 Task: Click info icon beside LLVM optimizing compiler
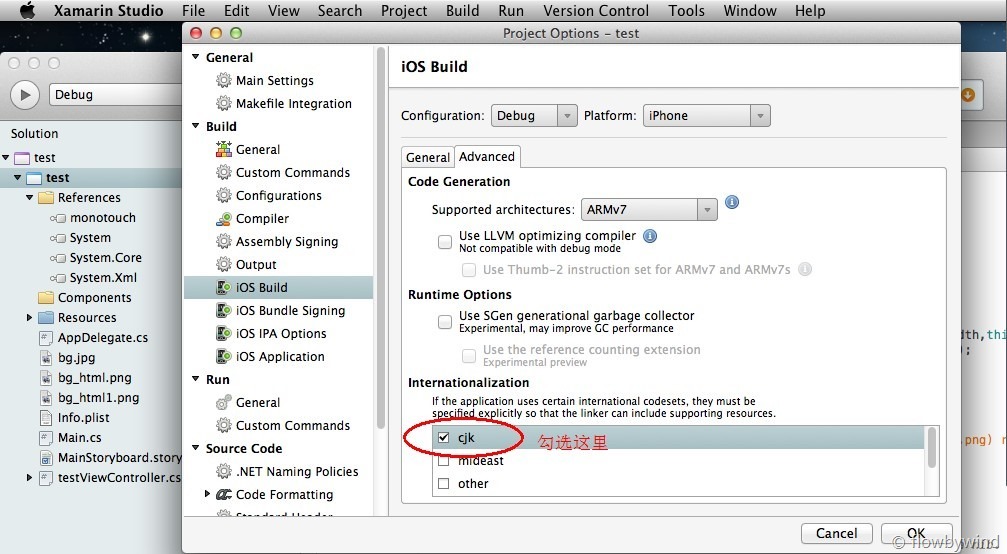(x=650, y=236)
